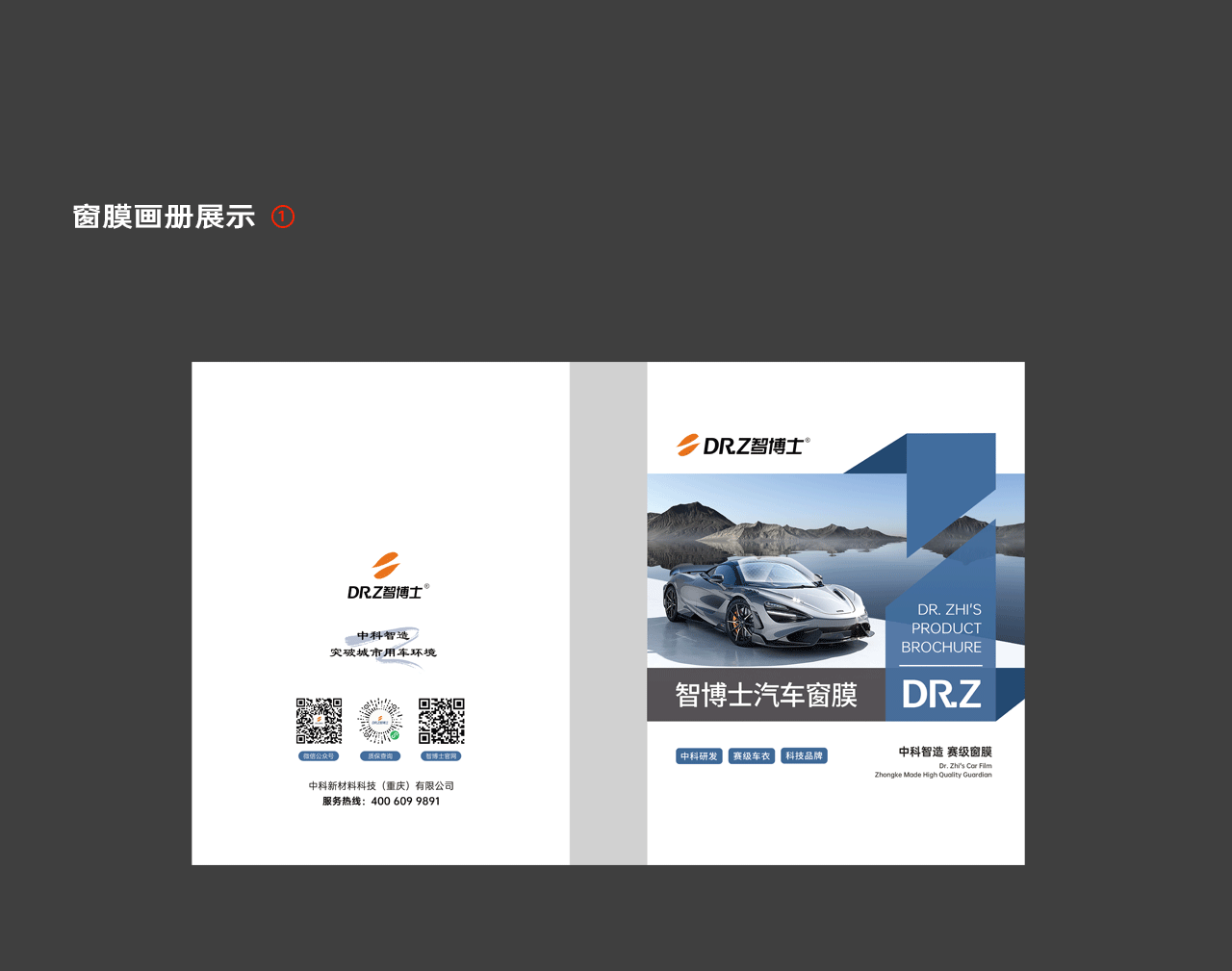Screen dimensions: 1232x971
Task: Click the text Dr. Zhi's Car Film
Action: [x=965, y=766]
